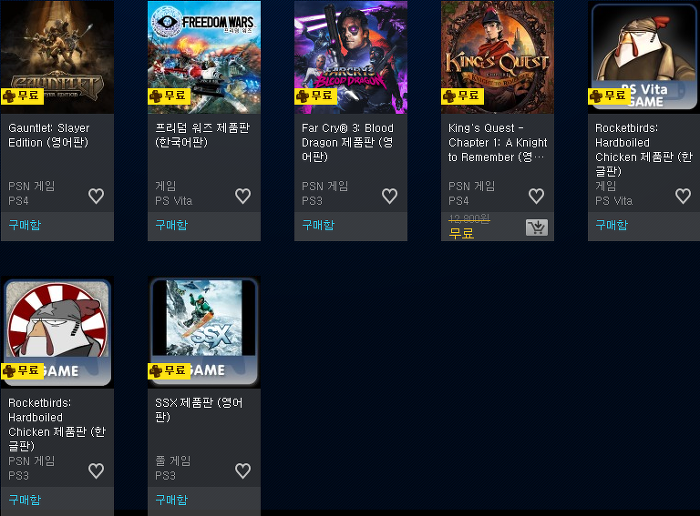Click PS Plus 무료 badge on Gauntlet cover
The width and height of the screenshot is (700, 516).
click(x=22, y=96)
